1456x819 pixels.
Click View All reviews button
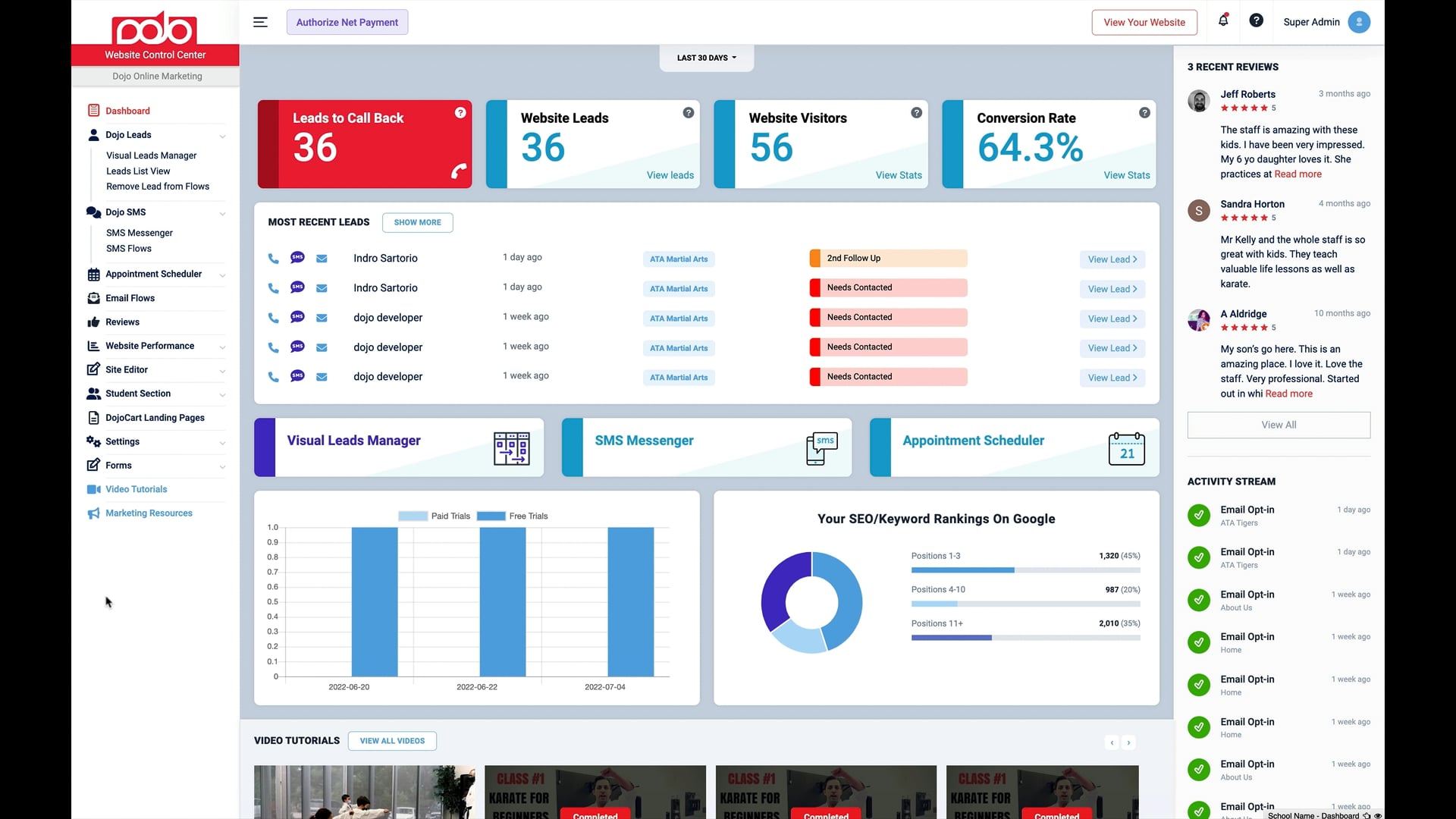pos(1279,425)
